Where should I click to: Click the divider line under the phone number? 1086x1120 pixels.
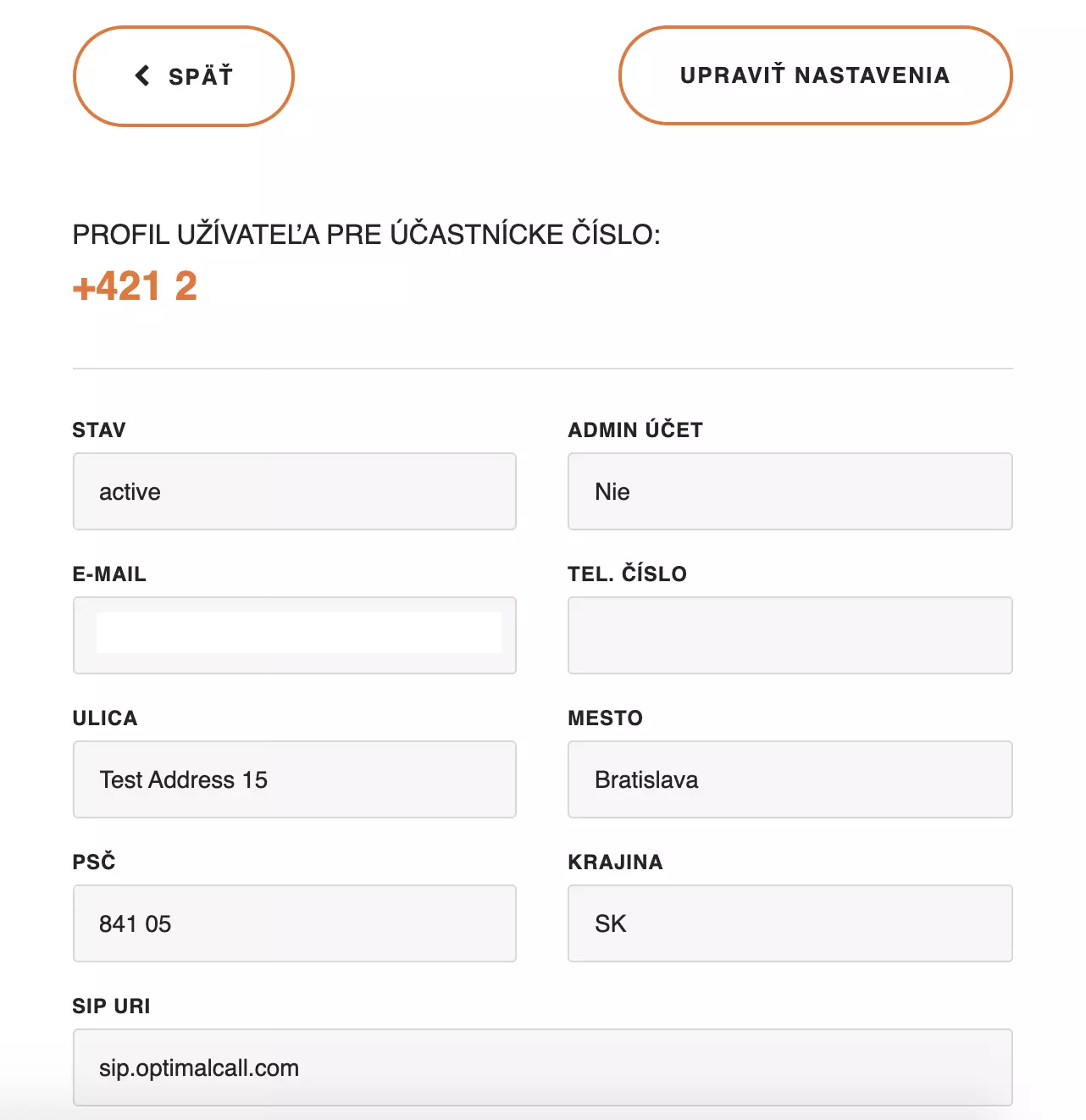coord(542,369)
